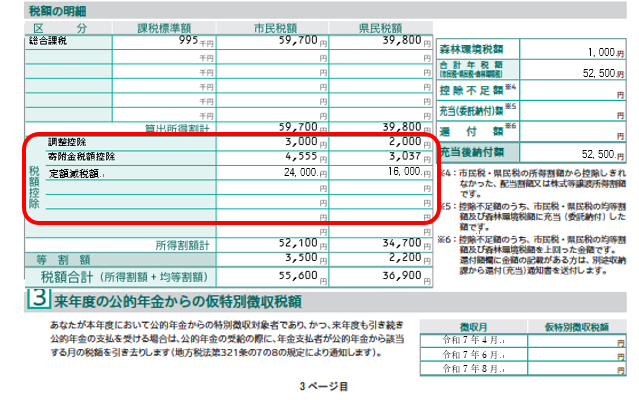Screen dimensions: 639x400
Task: Click the 995 taxable base value
Action: (188, 40)
